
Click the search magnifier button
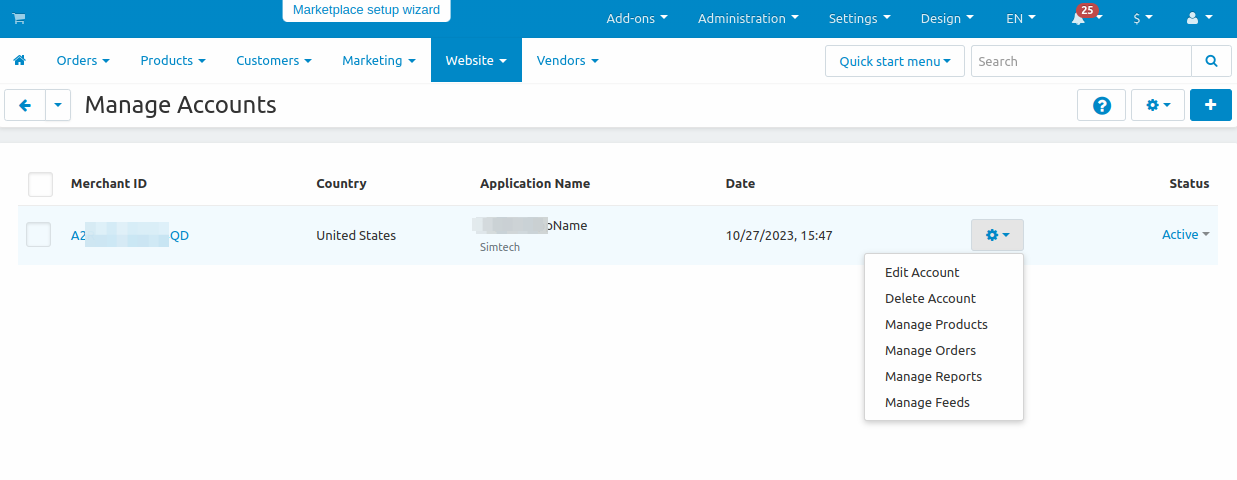point(1211,61)
